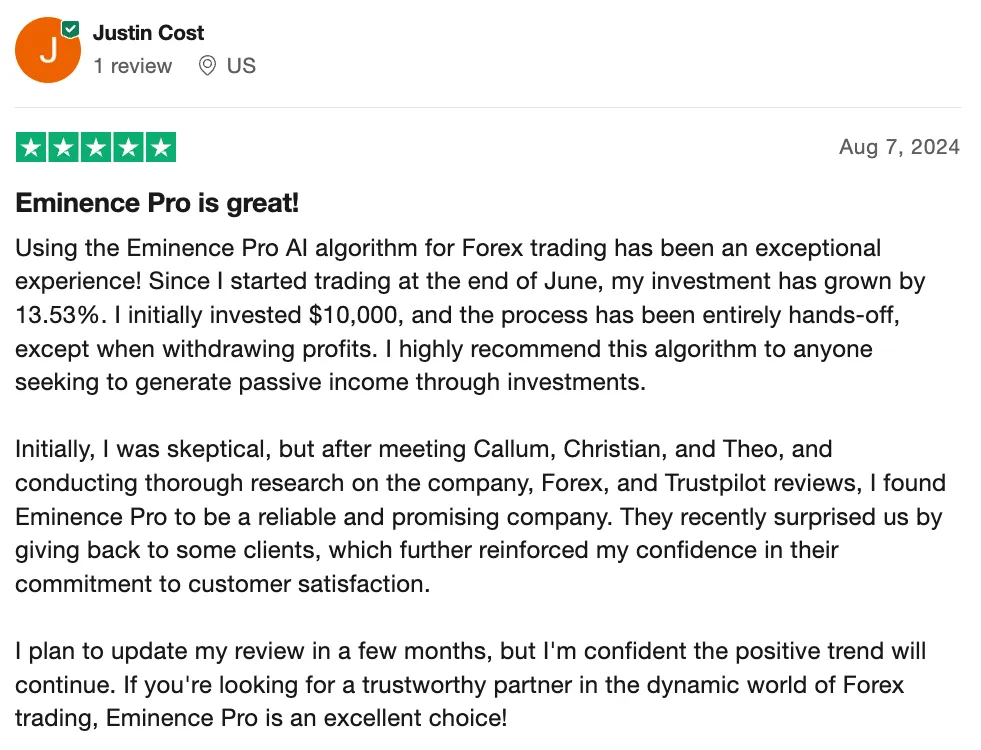Open the 'Eminence Pro is great!' review title
The image size is (981, 750).
pyautogui.click(x=157, y=203)
